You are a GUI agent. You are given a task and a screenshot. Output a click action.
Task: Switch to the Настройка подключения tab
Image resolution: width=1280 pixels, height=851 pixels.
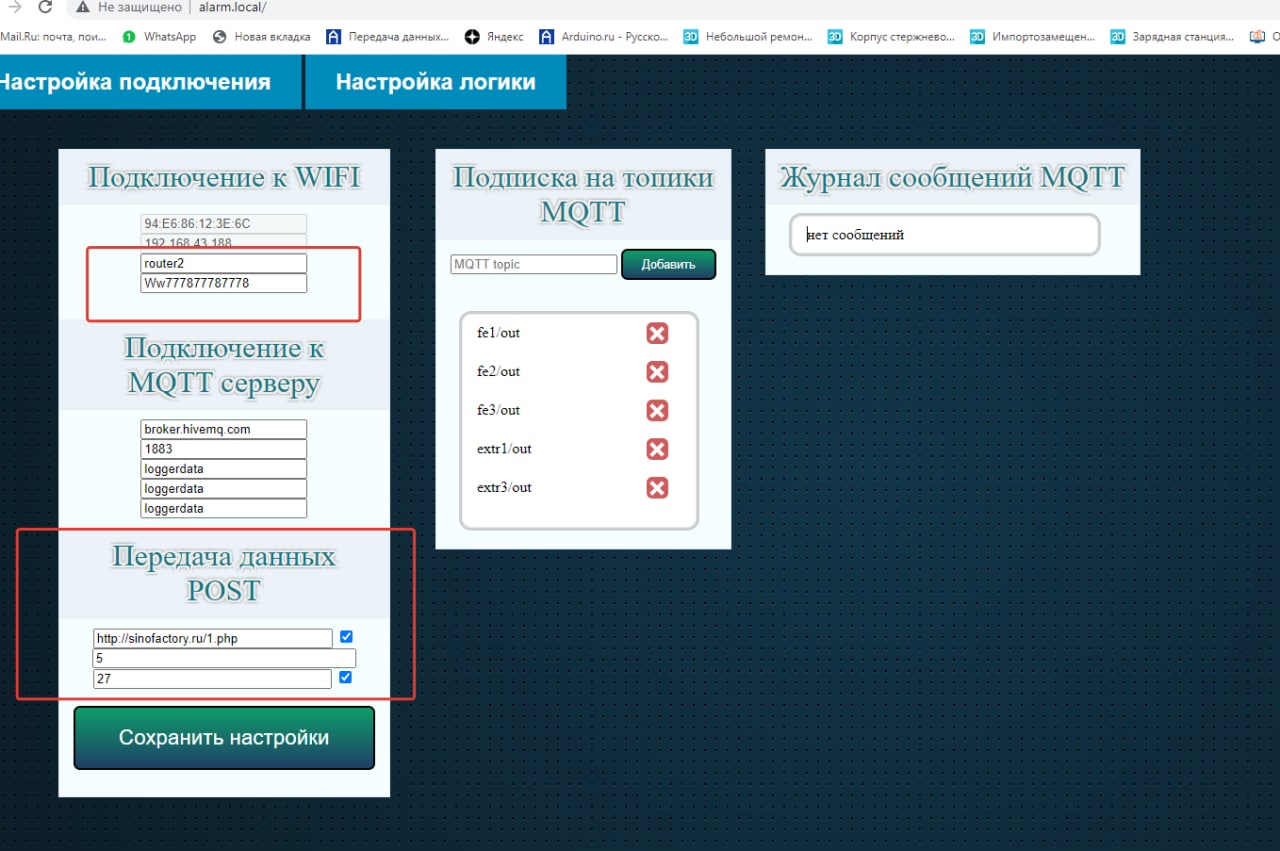coord(150,82)
